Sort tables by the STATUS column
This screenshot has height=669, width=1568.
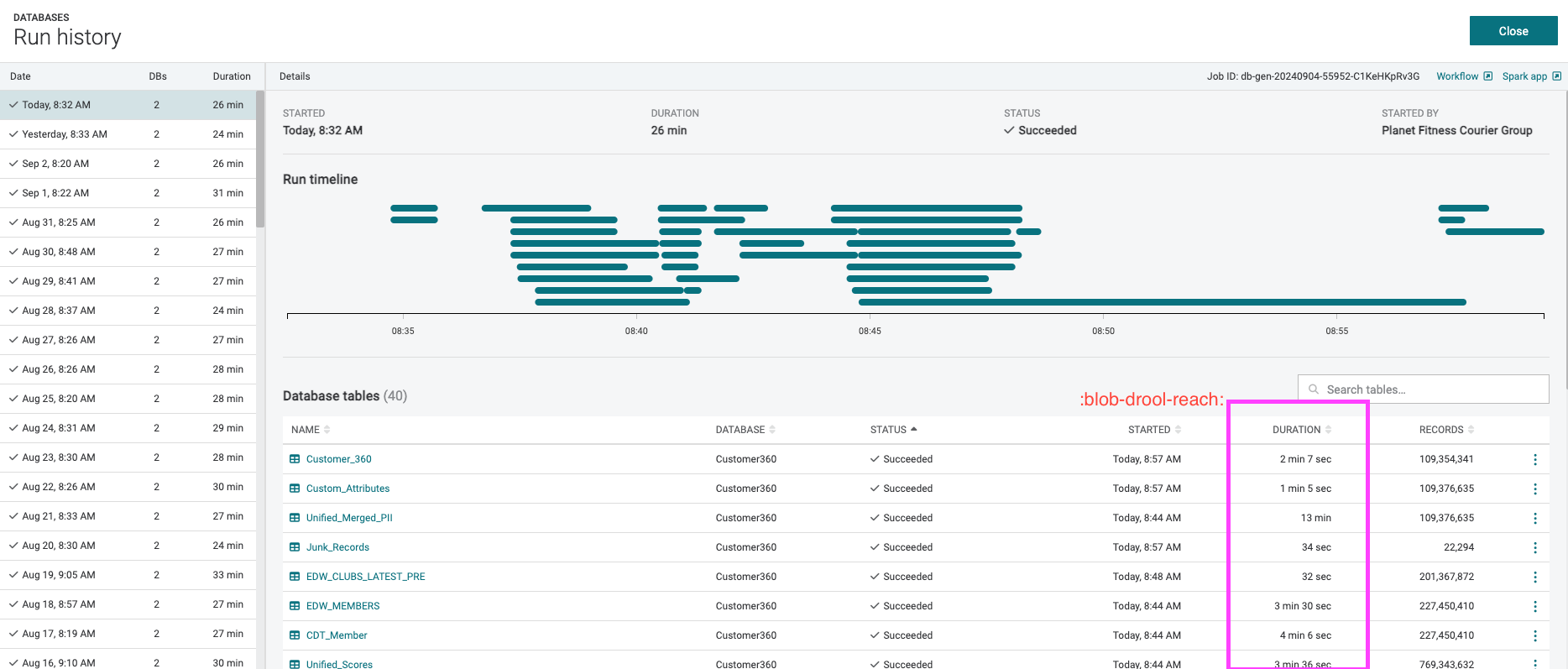pos(893,430)
